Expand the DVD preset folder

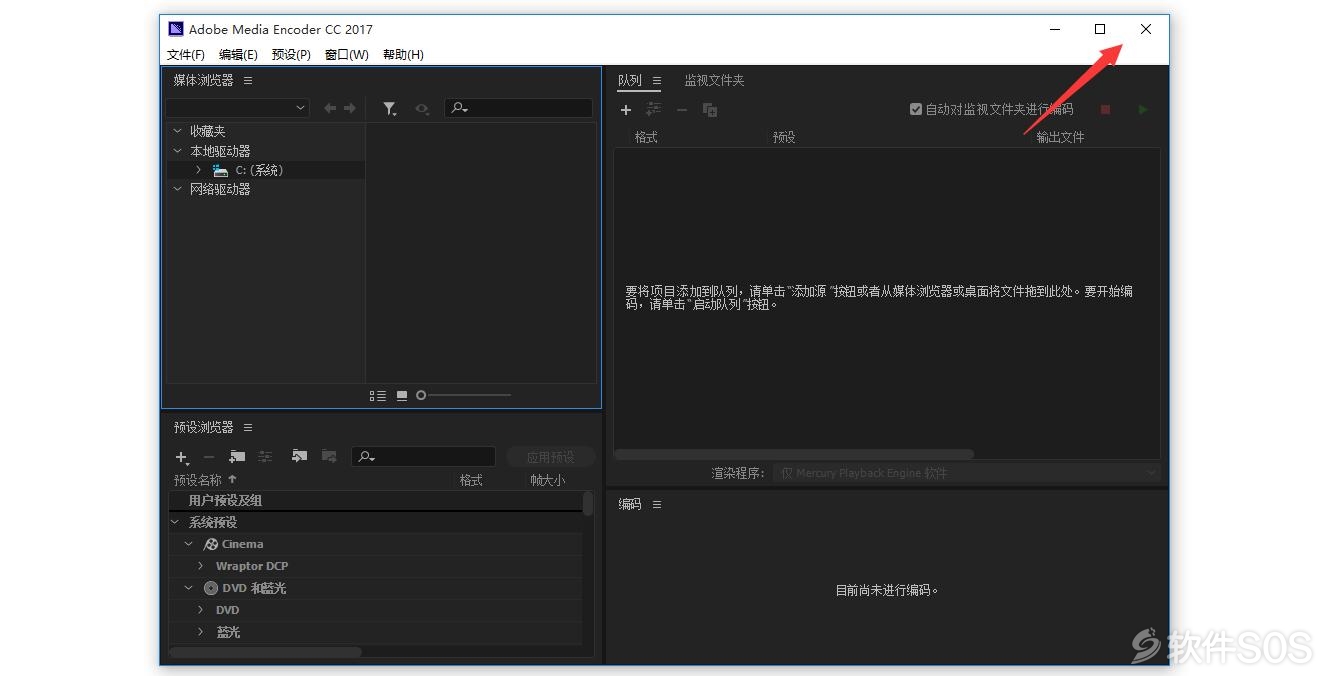[200, 610]
